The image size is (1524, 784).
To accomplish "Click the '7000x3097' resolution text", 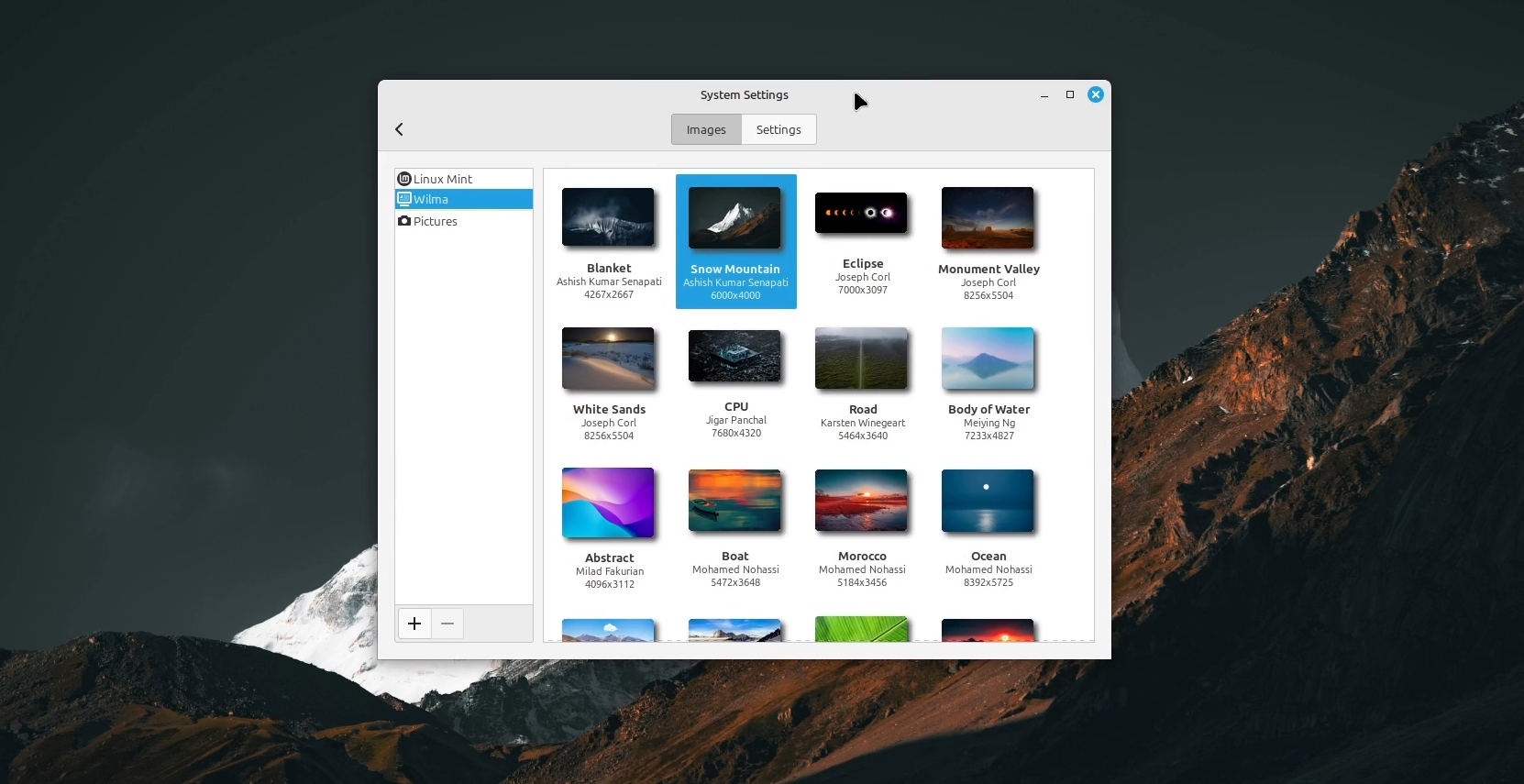I will [863, 290].
